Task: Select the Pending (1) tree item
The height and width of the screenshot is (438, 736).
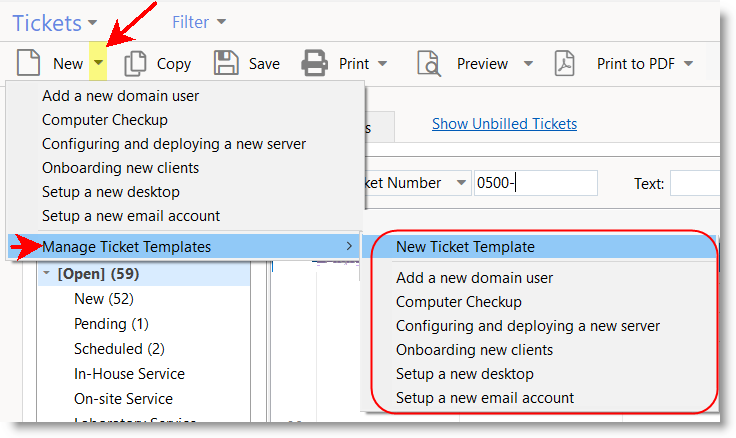Action: 111,324
